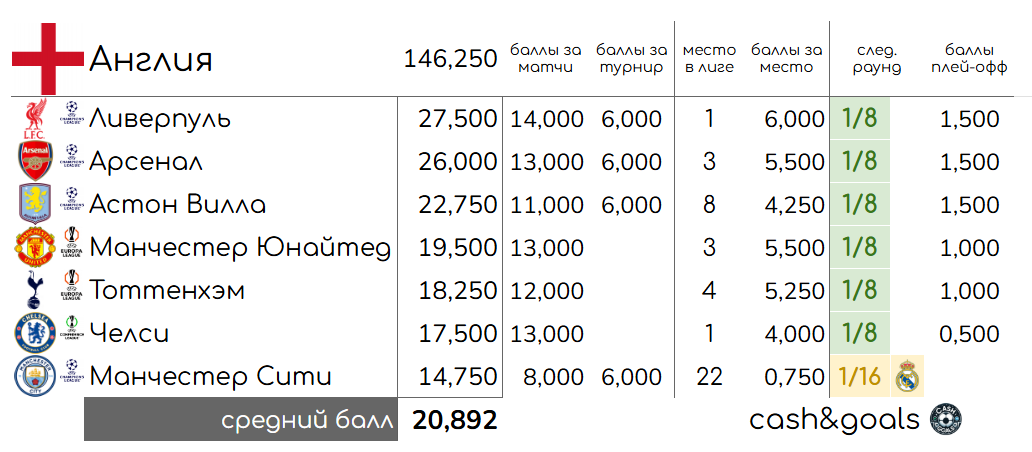Click the Aston Villa club crest
The height and width of the screenshot is (452, 1032).
(35, 204)
